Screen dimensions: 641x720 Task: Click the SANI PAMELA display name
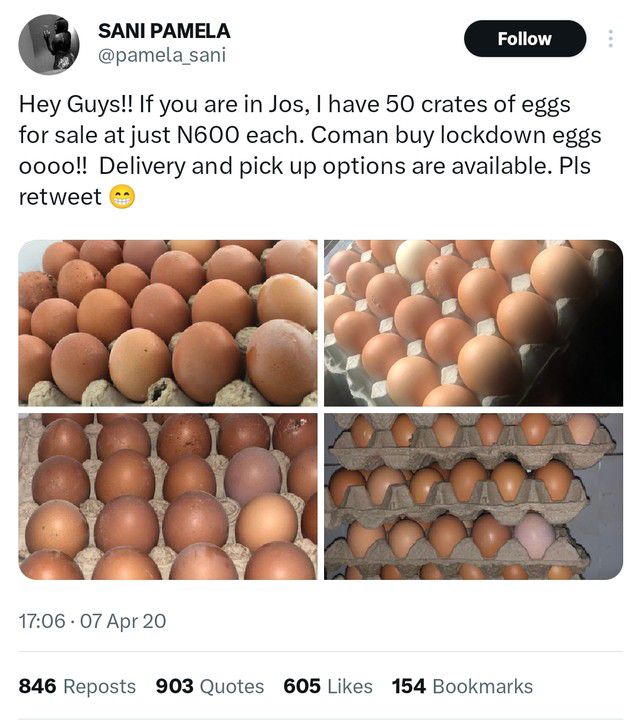coord(164,32)
